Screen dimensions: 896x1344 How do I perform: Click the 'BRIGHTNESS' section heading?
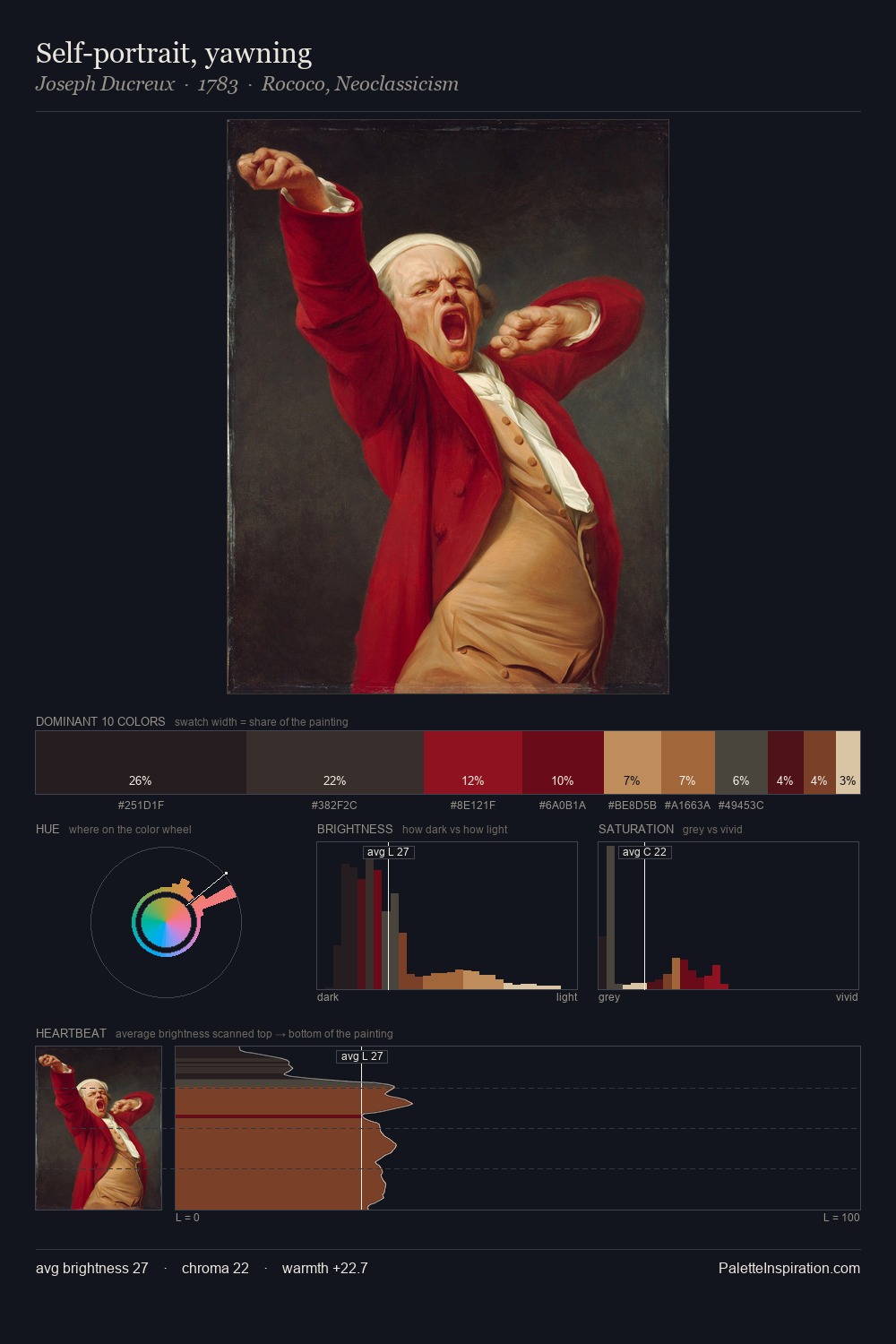(355, 829)
